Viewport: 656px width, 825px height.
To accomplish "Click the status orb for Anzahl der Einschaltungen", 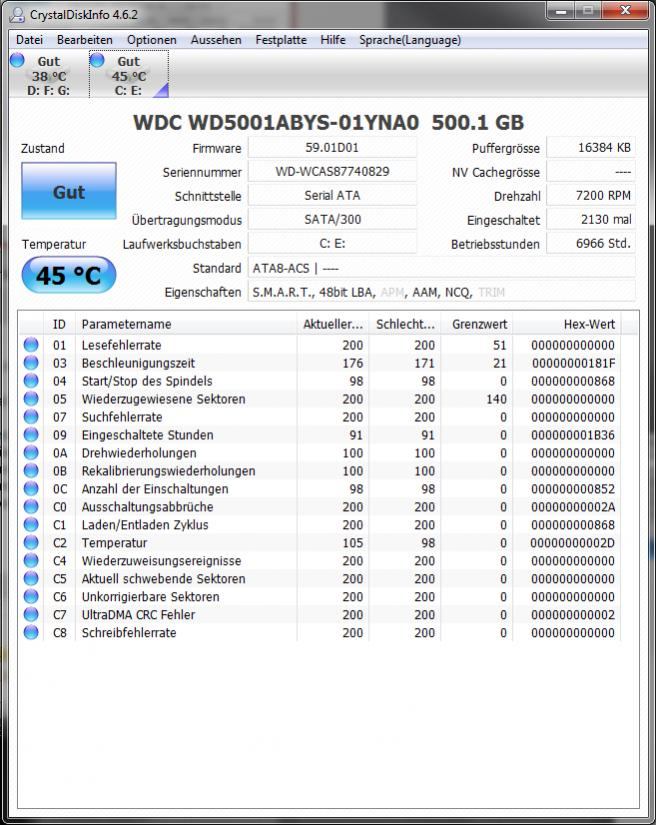I will [x=31, y=488].
